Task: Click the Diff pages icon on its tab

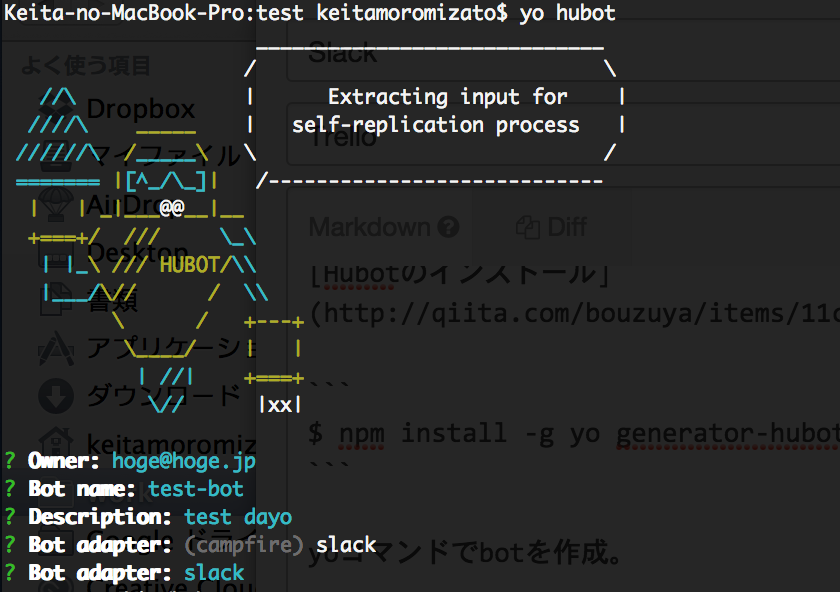Action: (x=530, y=226)
